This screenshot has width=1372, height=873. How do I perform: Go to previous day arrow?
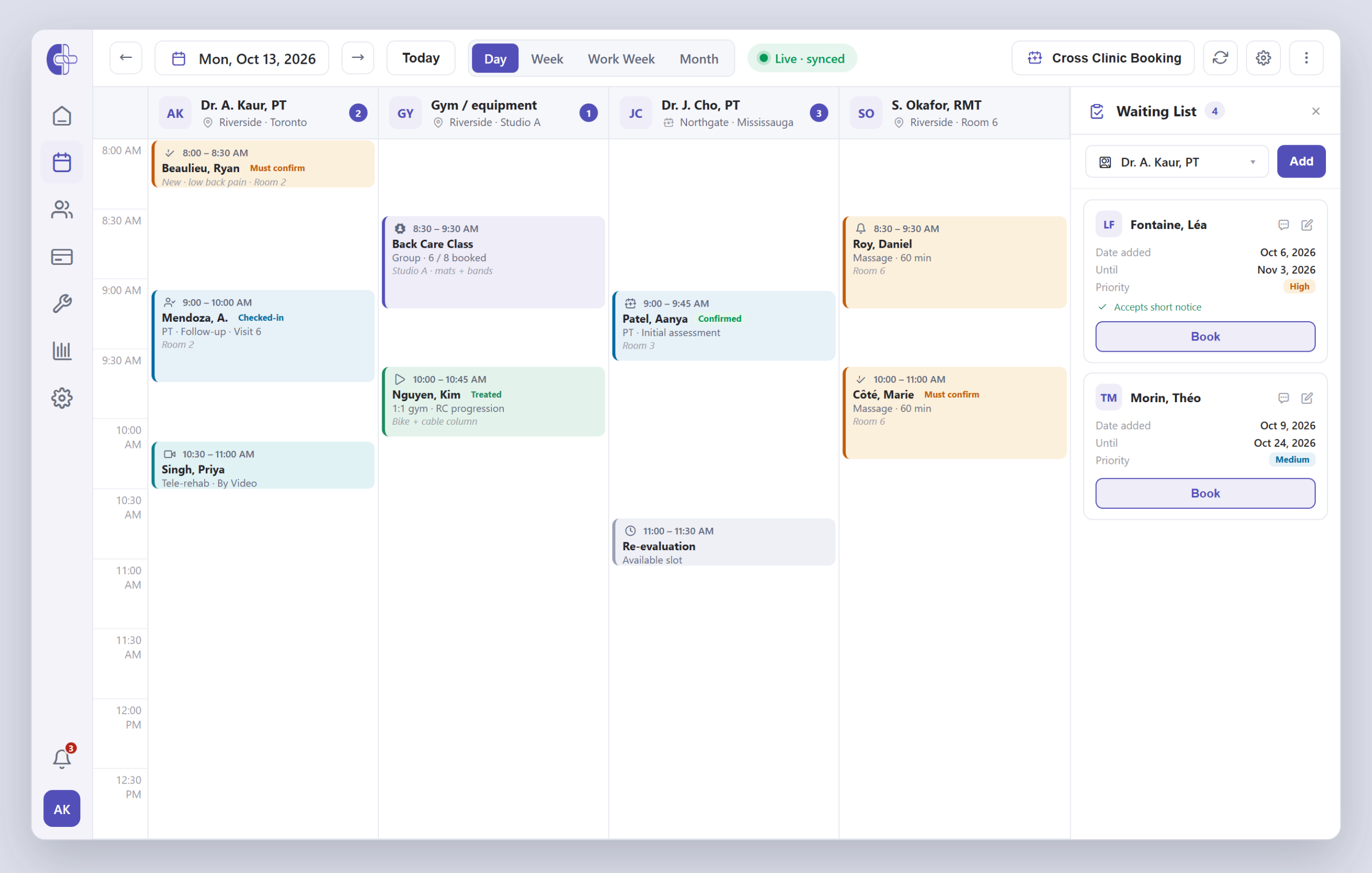tap(126, 57)
